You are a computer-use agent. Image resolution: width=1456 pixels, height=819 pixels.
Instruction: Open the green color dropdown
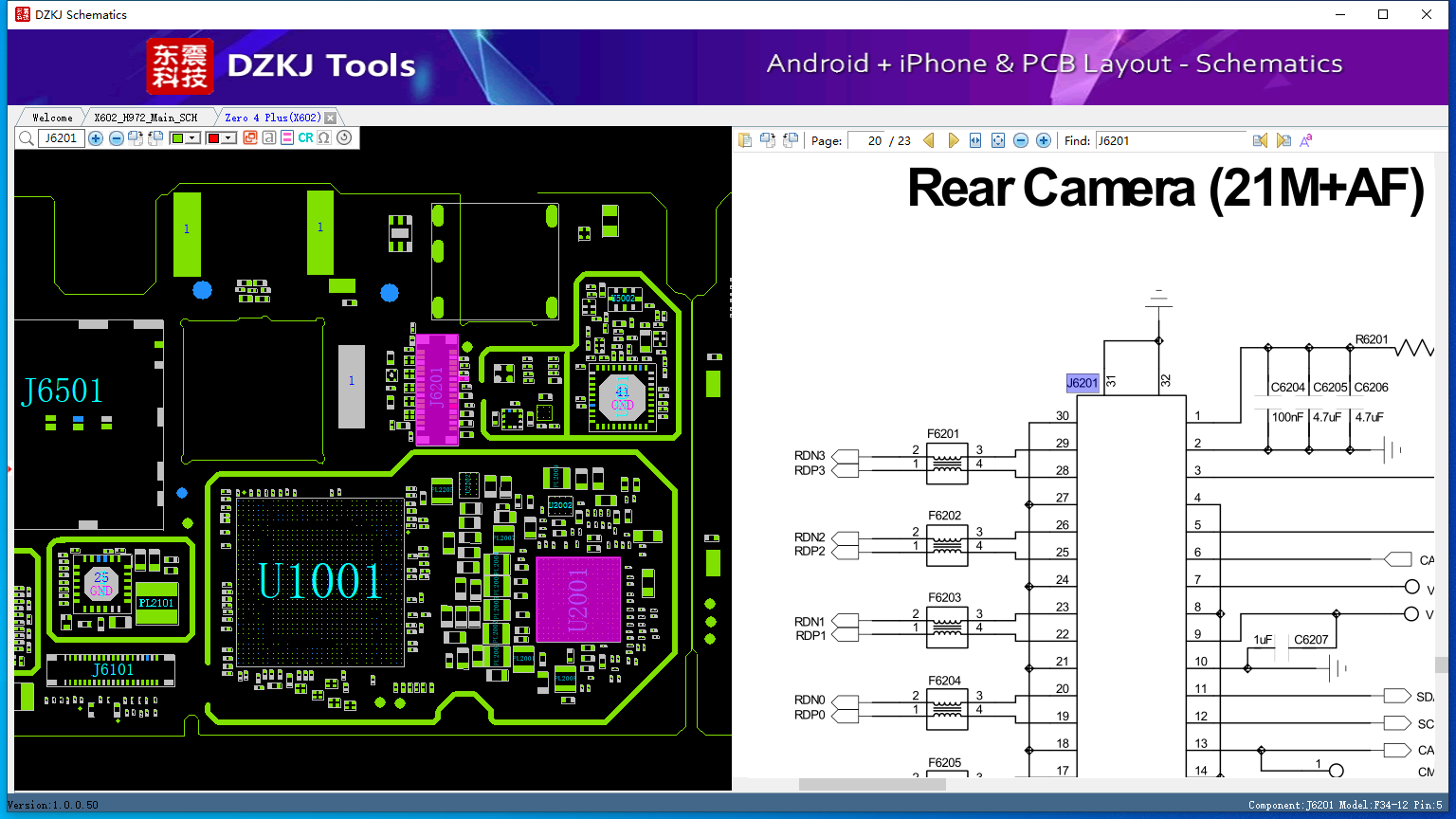click(192, 138)
